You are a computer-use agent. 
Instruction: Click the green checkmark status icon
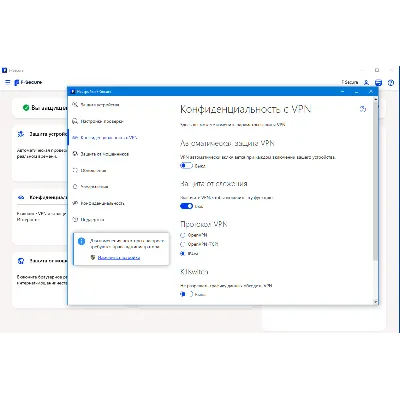coord(26,108)
